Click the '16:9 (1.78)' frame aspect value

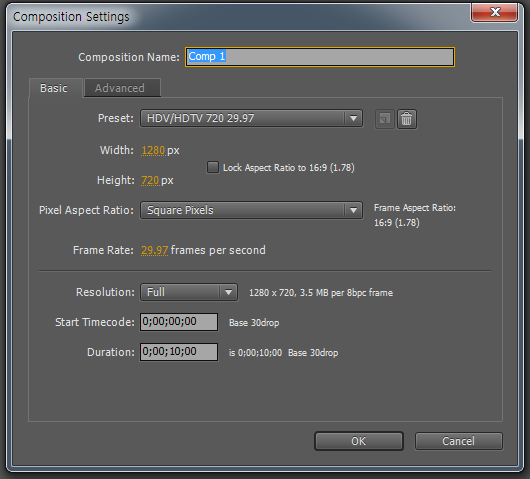[396, 223]
